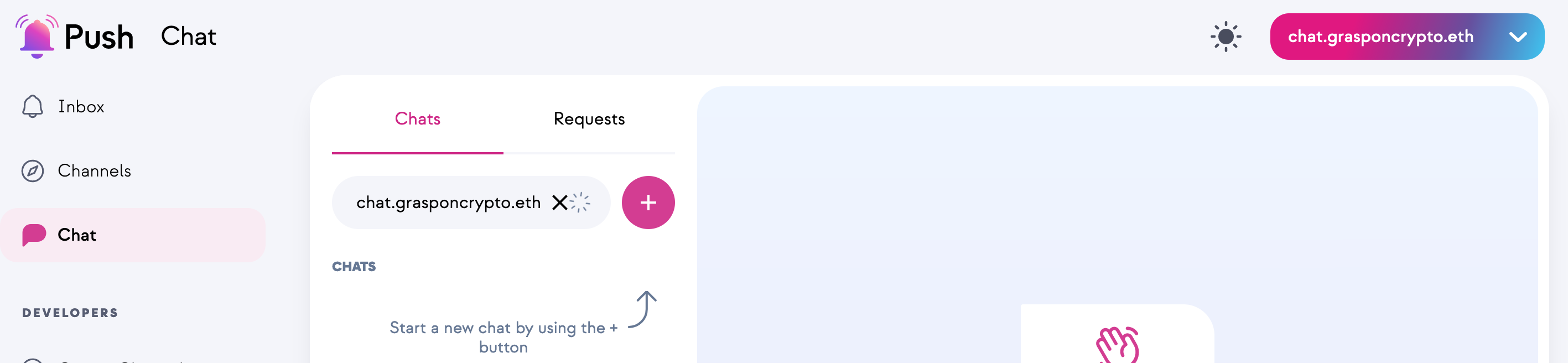Screen dimensions: 1568x363
Task: Click the Channels compass icon
Action: (33, 171)
